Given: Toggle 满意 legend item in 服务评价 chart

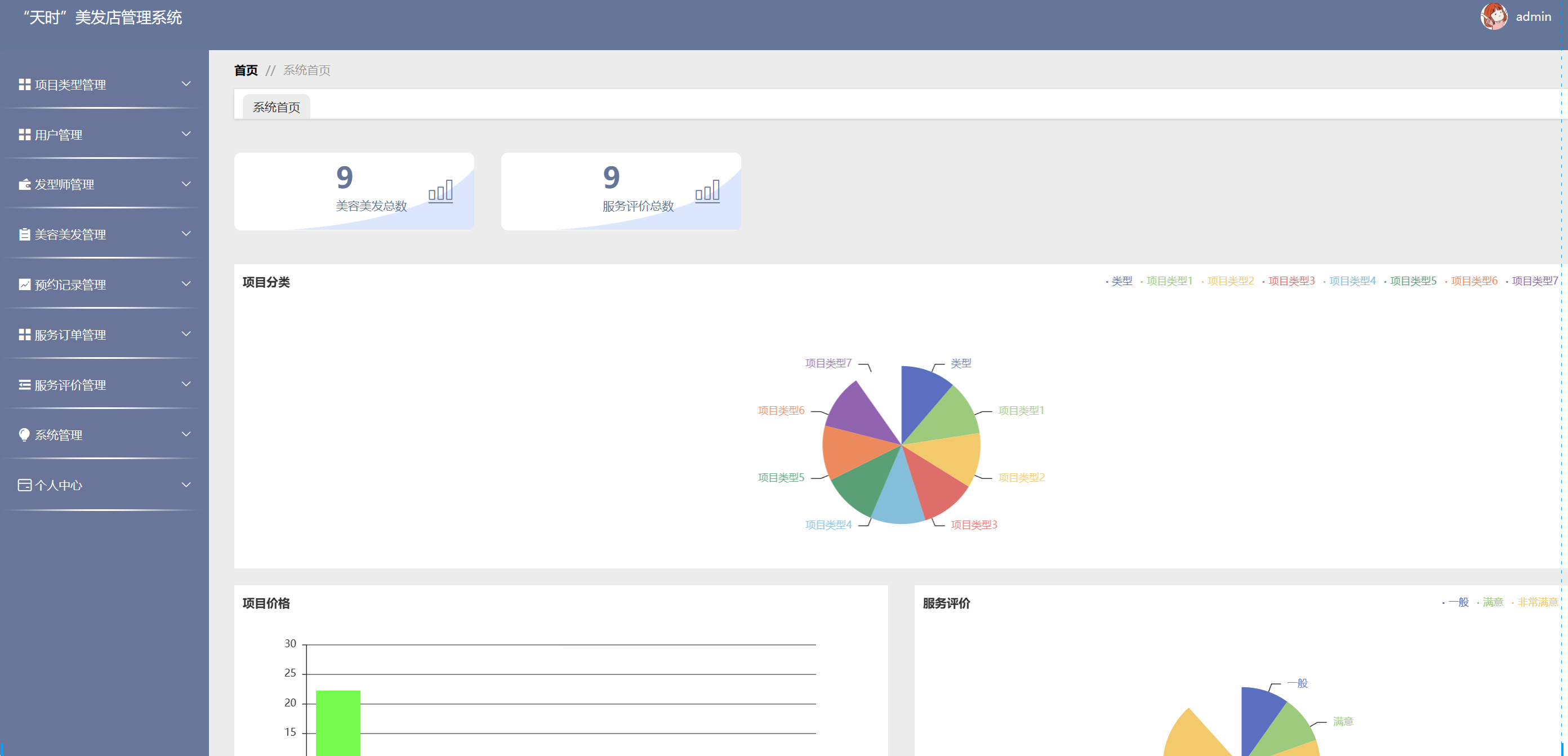Looking at the screenshot, I should pos(1492,602).
